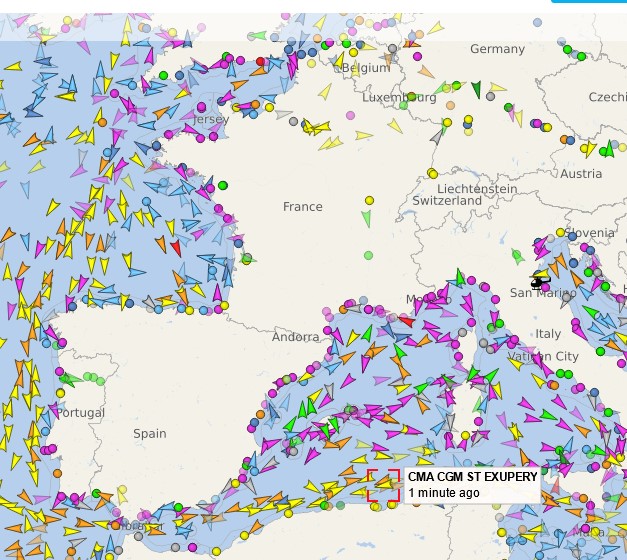Click the pale orange circle east of Luxembourg
The width and height of the screenshot is (627, 560).
pos(450,105)
